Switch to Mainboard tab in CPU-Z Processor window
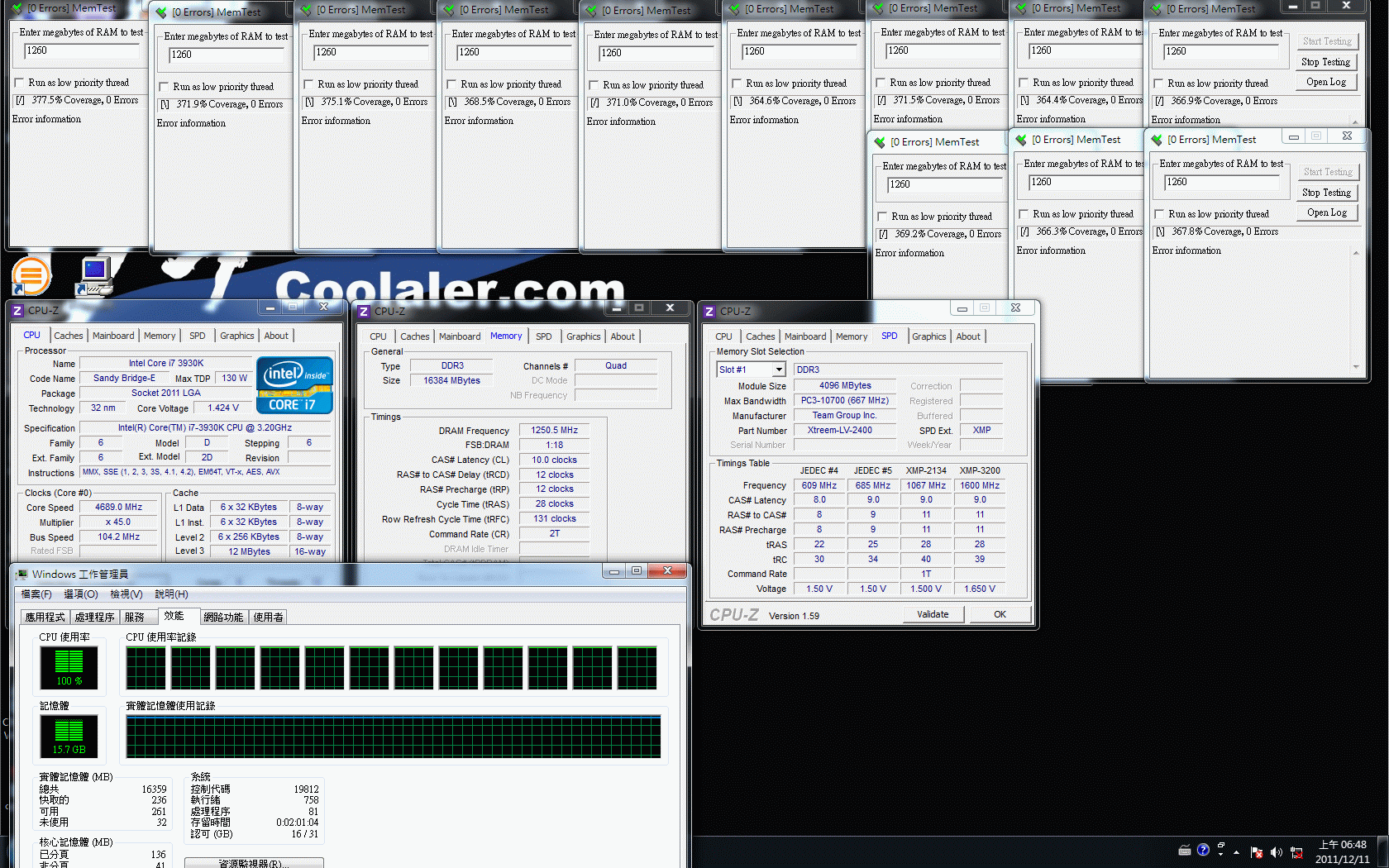Image resolution: width=1389 pixels, height=868 pixels. [x=113, y=336]
